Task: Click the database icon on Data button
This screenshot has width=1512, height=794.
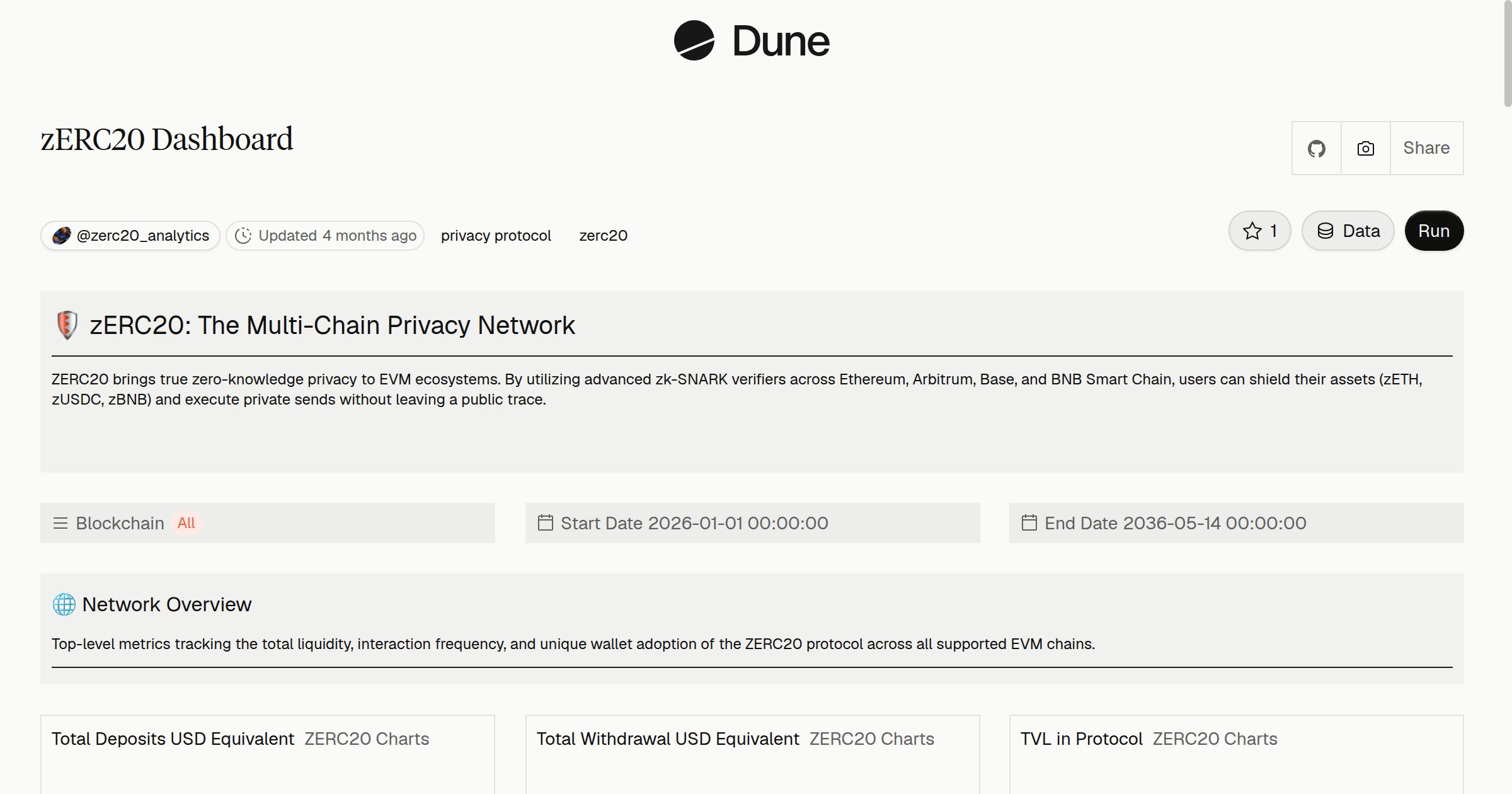Action: point(1326,231)
